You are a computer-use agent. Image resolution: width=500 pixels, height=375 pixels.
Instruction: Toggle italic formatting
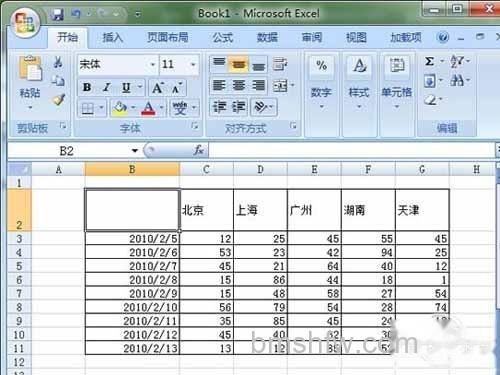[x=107, y=87]
